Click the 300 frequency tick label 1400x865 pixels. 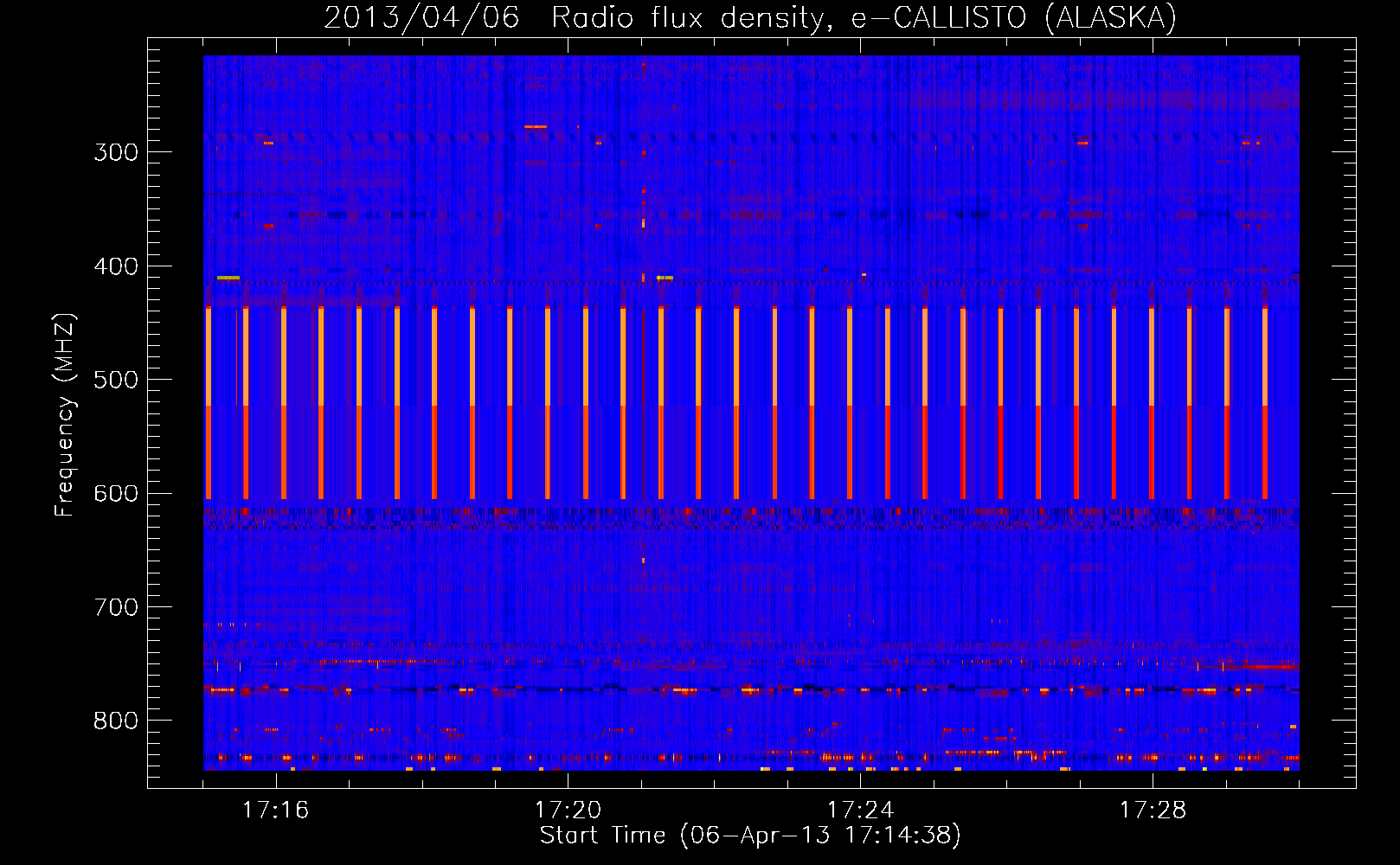(x=116, y=152)
